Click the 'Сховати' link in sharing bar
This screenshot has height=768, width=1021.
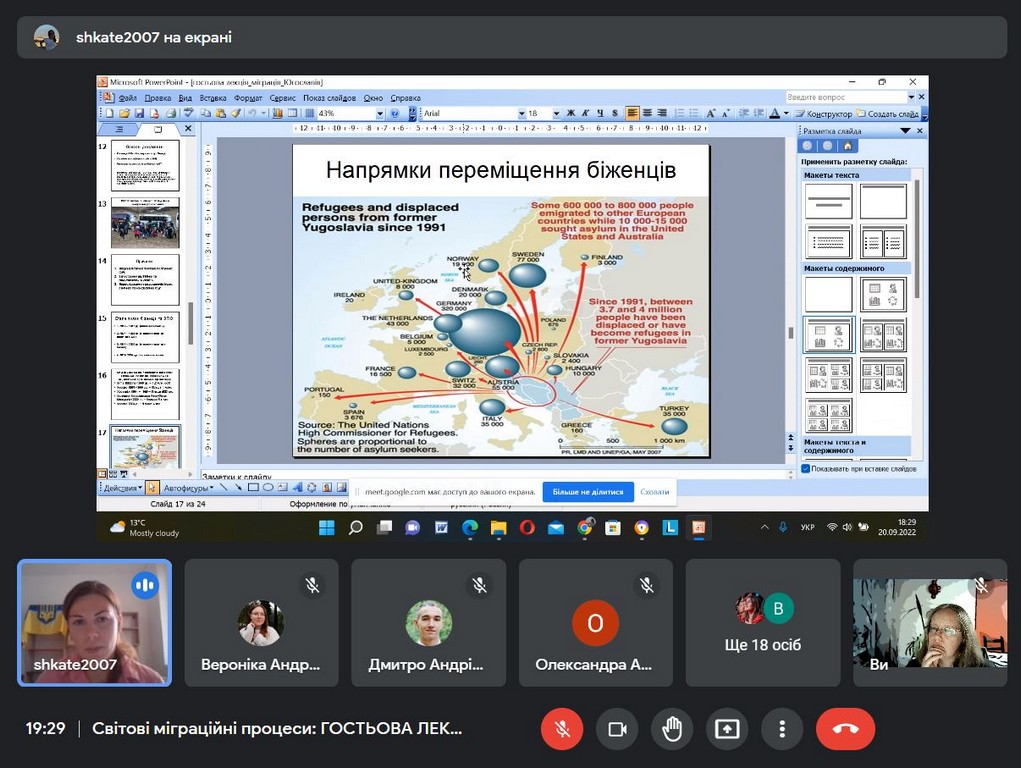[655, 492]
